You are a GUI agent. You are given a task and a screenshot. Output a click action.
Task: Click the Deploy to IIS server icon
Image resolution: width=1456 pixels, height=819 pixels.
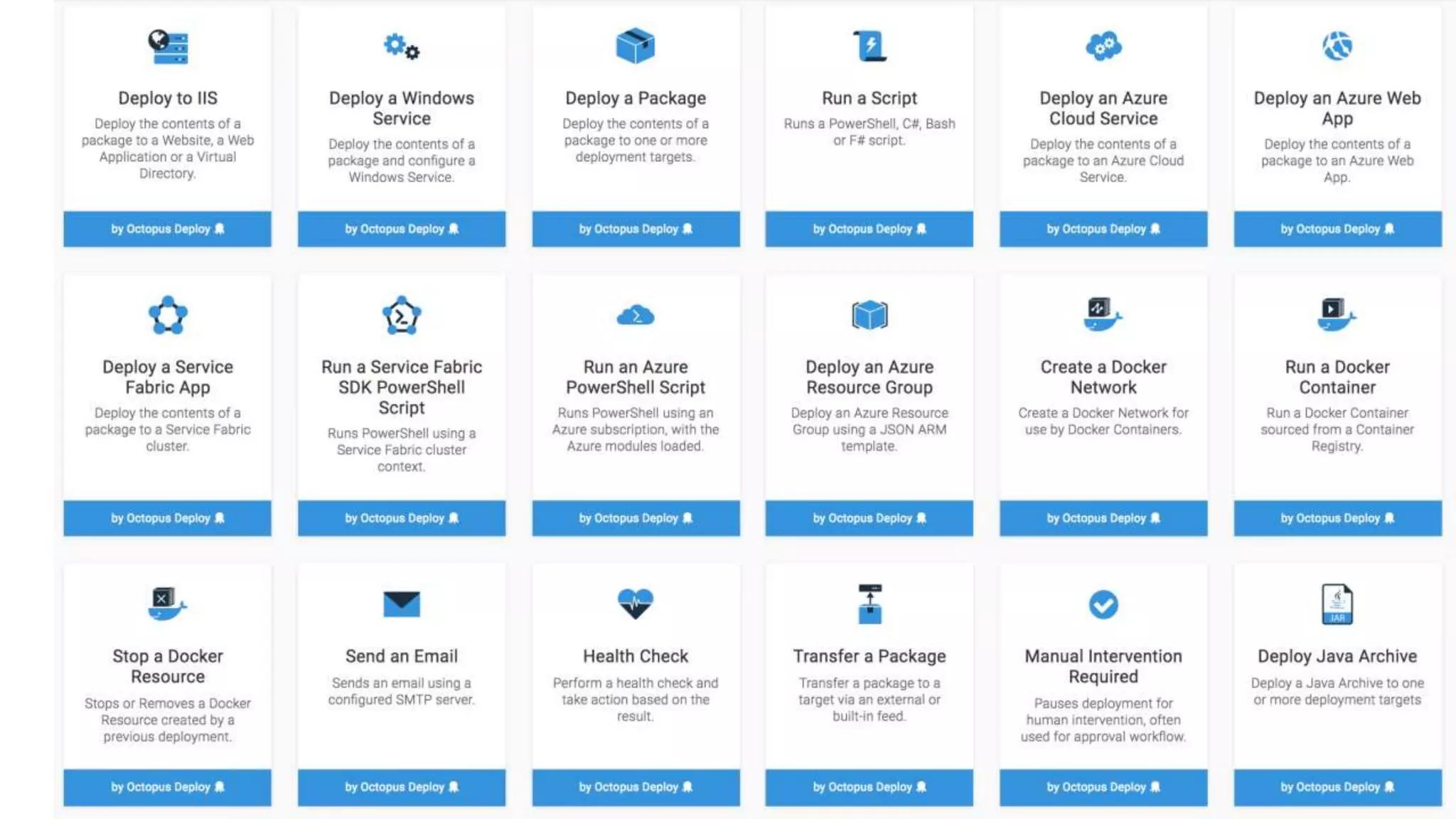[168, 47]
